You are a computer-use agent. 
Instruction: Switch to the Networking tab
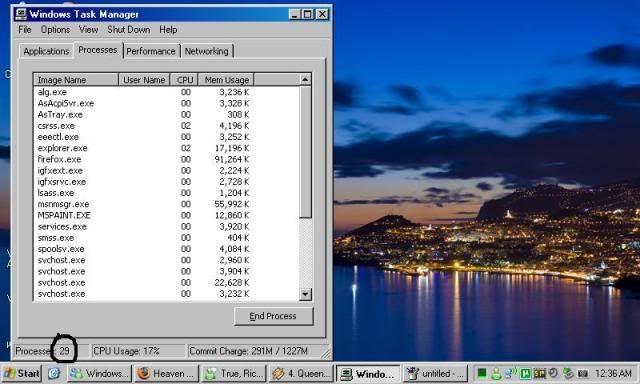207,51
